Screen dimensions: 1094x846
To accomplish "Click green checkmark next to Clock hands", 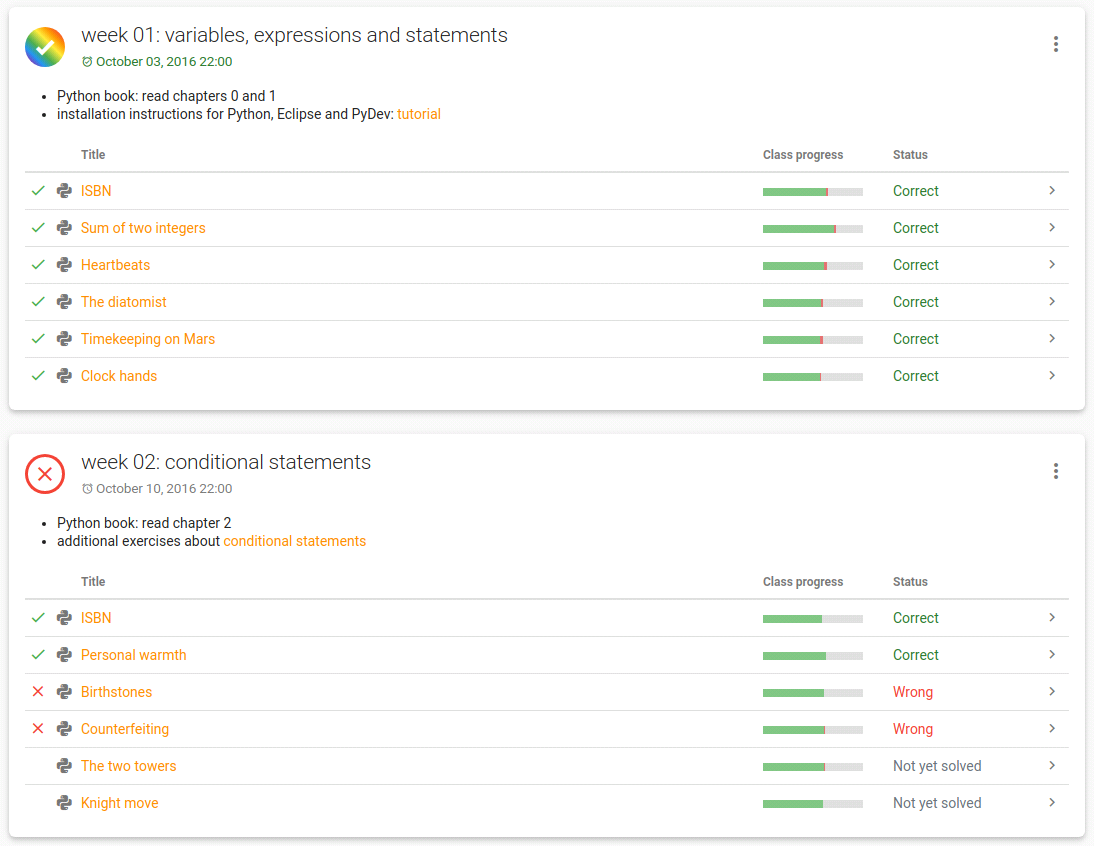I will tap(38, 376).
